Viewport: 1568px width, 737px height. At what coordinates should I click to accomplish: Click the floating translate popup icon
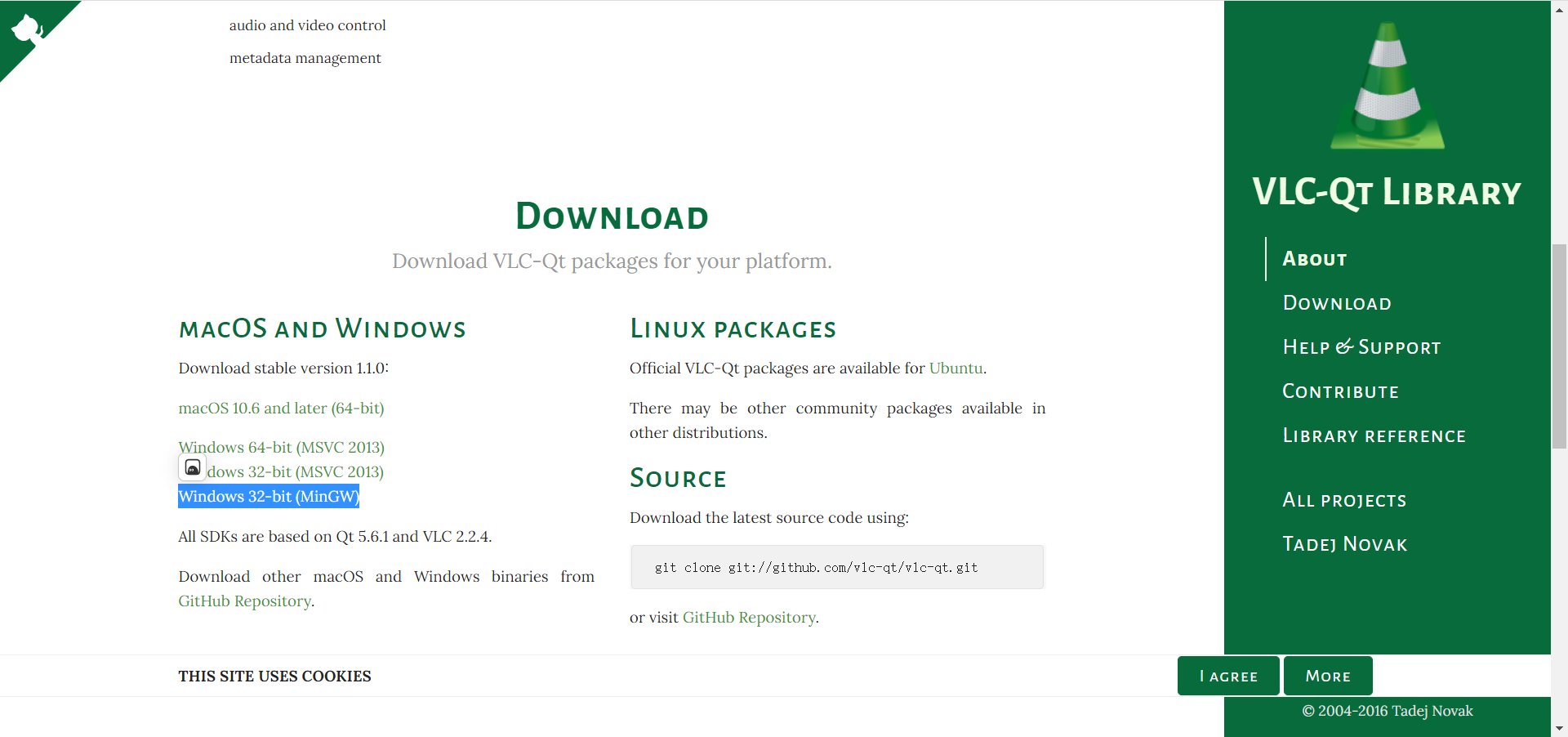(193, 467)
